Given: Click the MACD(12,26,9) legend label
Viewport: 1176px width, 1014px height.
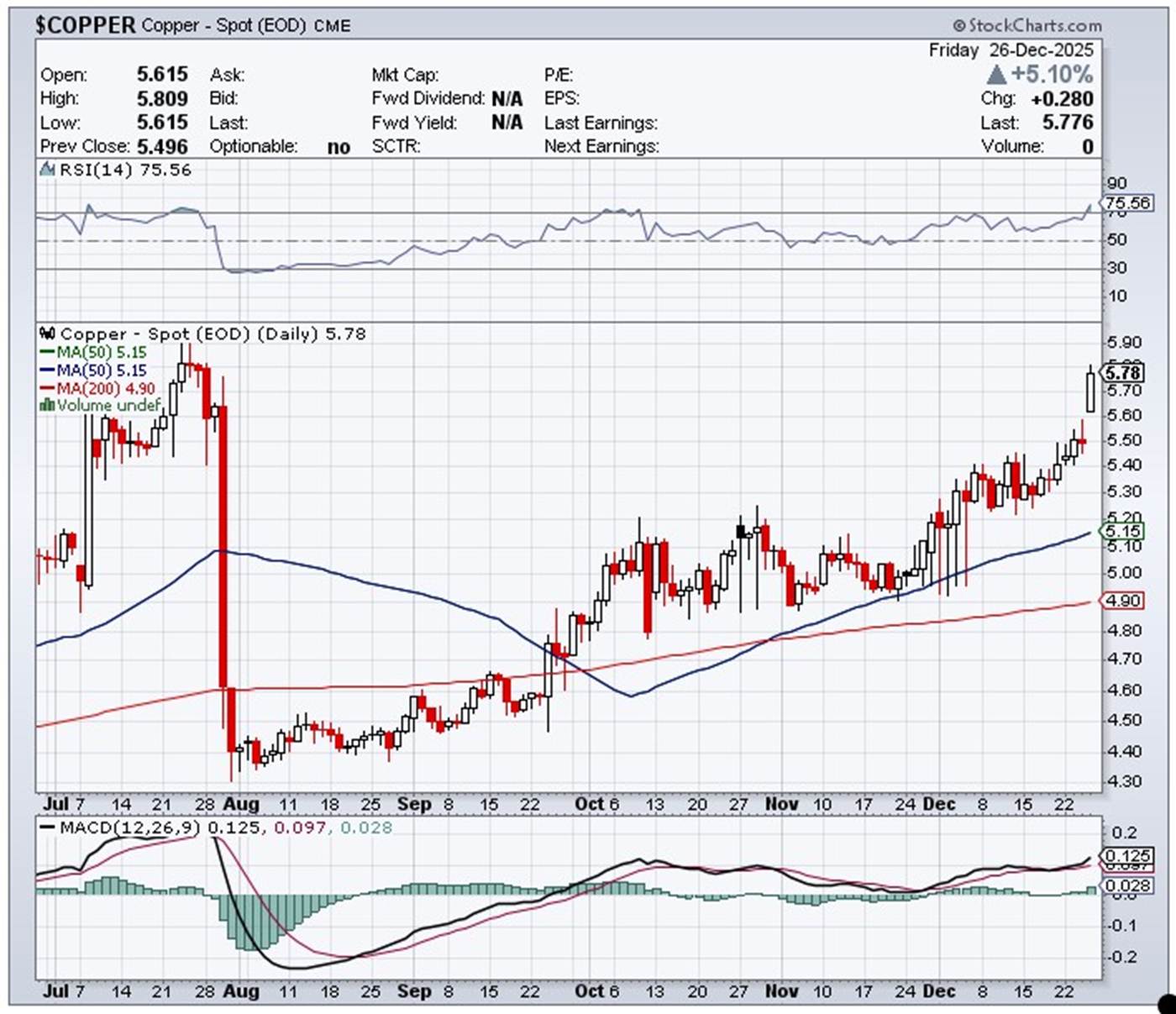Looking at the screenshot, I should click(x=129, y=827).
